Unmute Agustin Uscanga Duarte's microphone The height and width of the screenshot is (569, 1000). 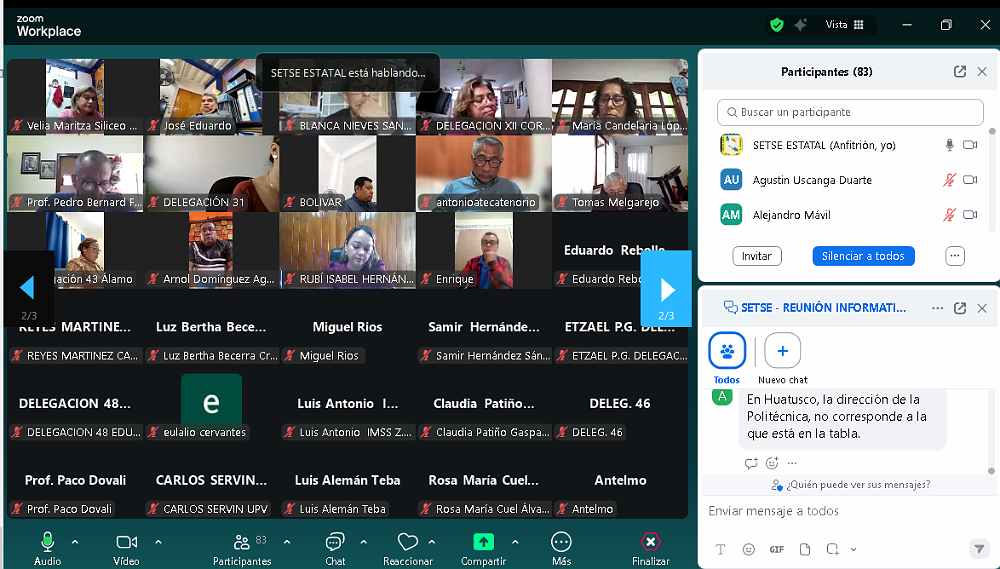(x=949, y=180)
